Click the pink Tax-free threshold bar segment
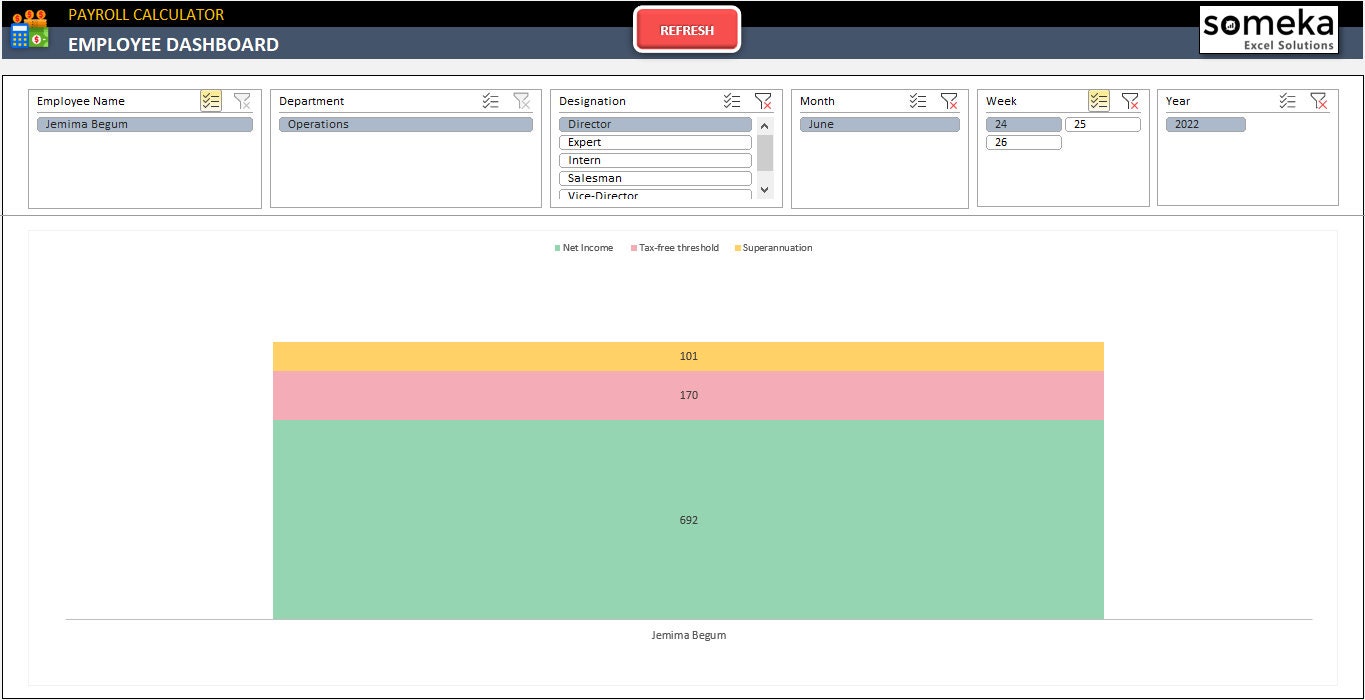This screenshot has width=1365, height=700. (x=688, y=395)
